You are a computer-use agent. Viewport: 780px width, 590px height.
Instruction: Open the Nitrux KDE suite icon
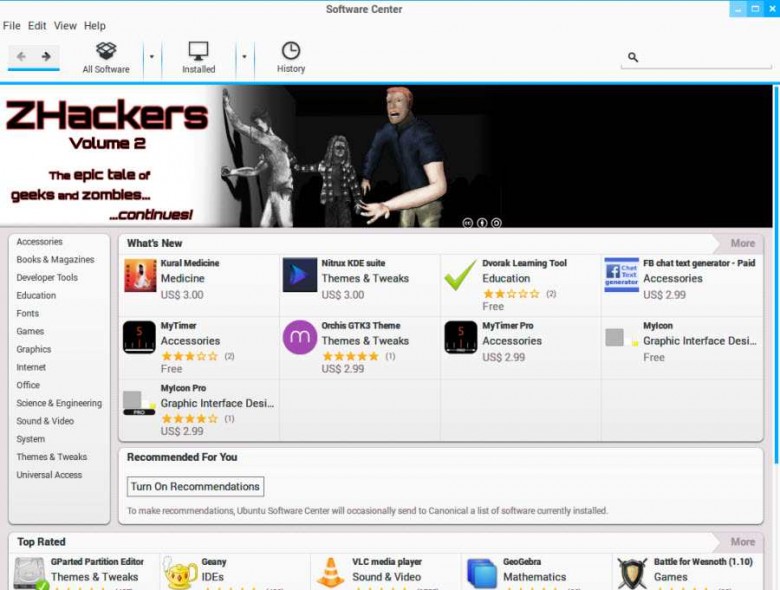(x=300, y=275)
